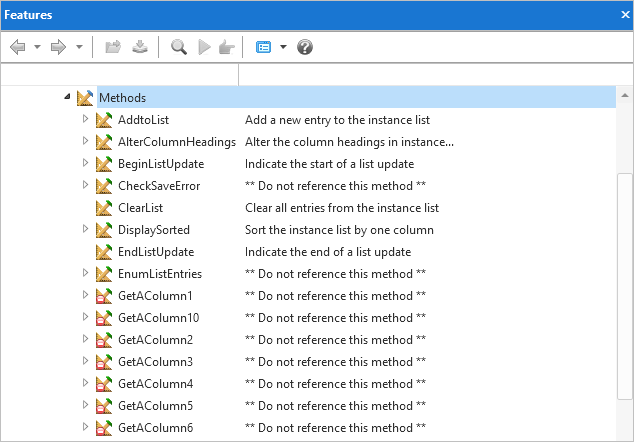Select the AddtoList method name
Screen dimensions: 634x442
(x=143, y=120)
